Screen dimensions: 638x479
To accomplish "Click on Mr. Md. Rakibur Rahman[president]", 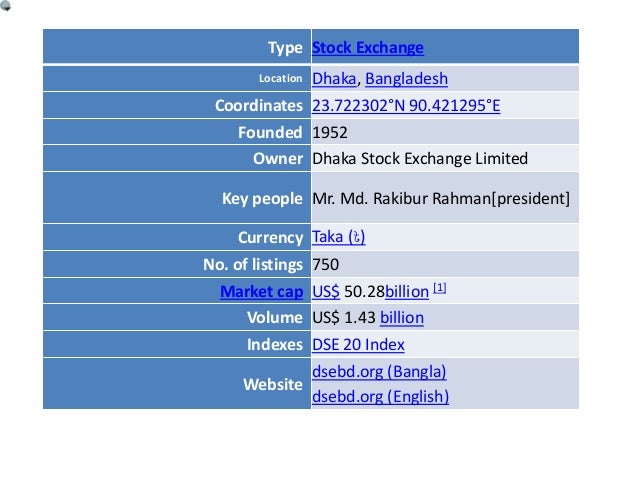I will (x=441, y=198).
